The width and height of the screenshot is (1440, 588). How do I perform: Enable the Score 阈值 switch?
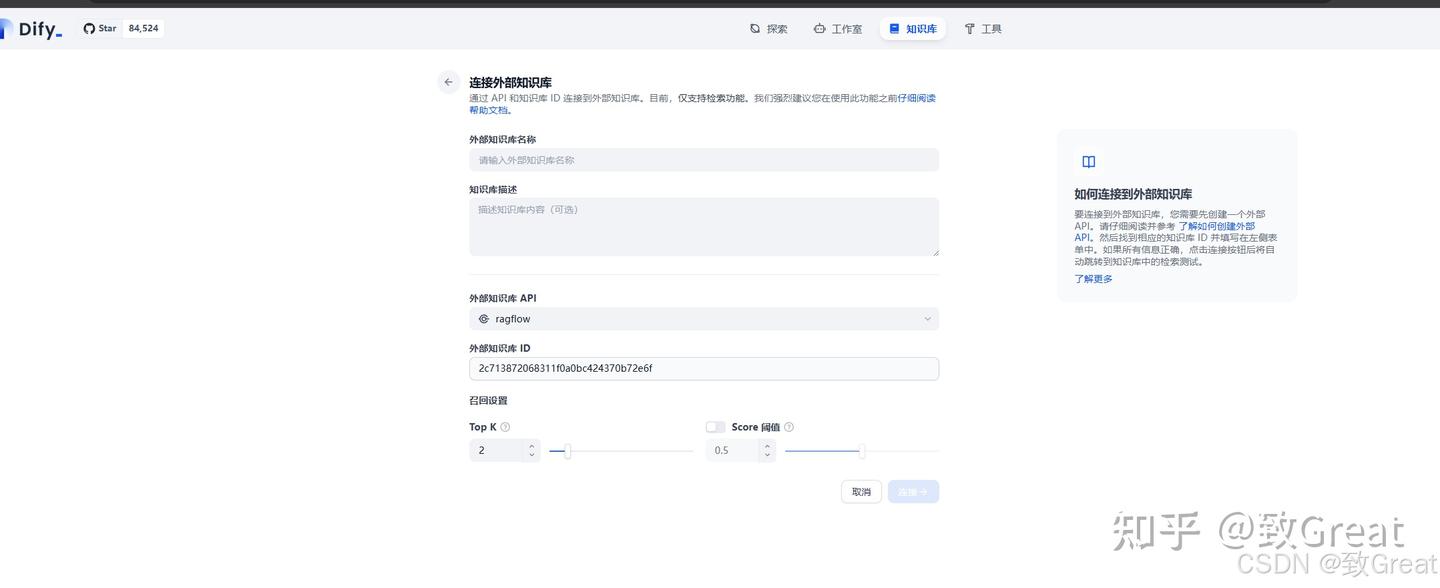tap(715, 426)
